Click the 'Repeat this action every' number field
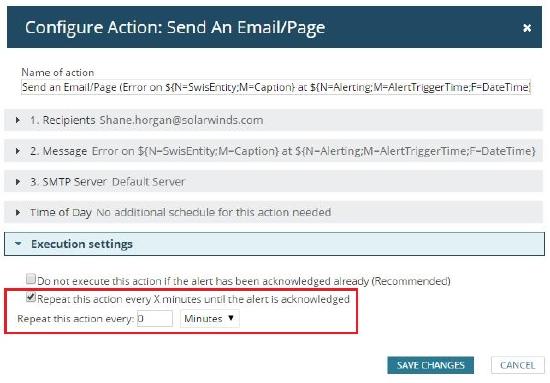 (x=155, y=318)
